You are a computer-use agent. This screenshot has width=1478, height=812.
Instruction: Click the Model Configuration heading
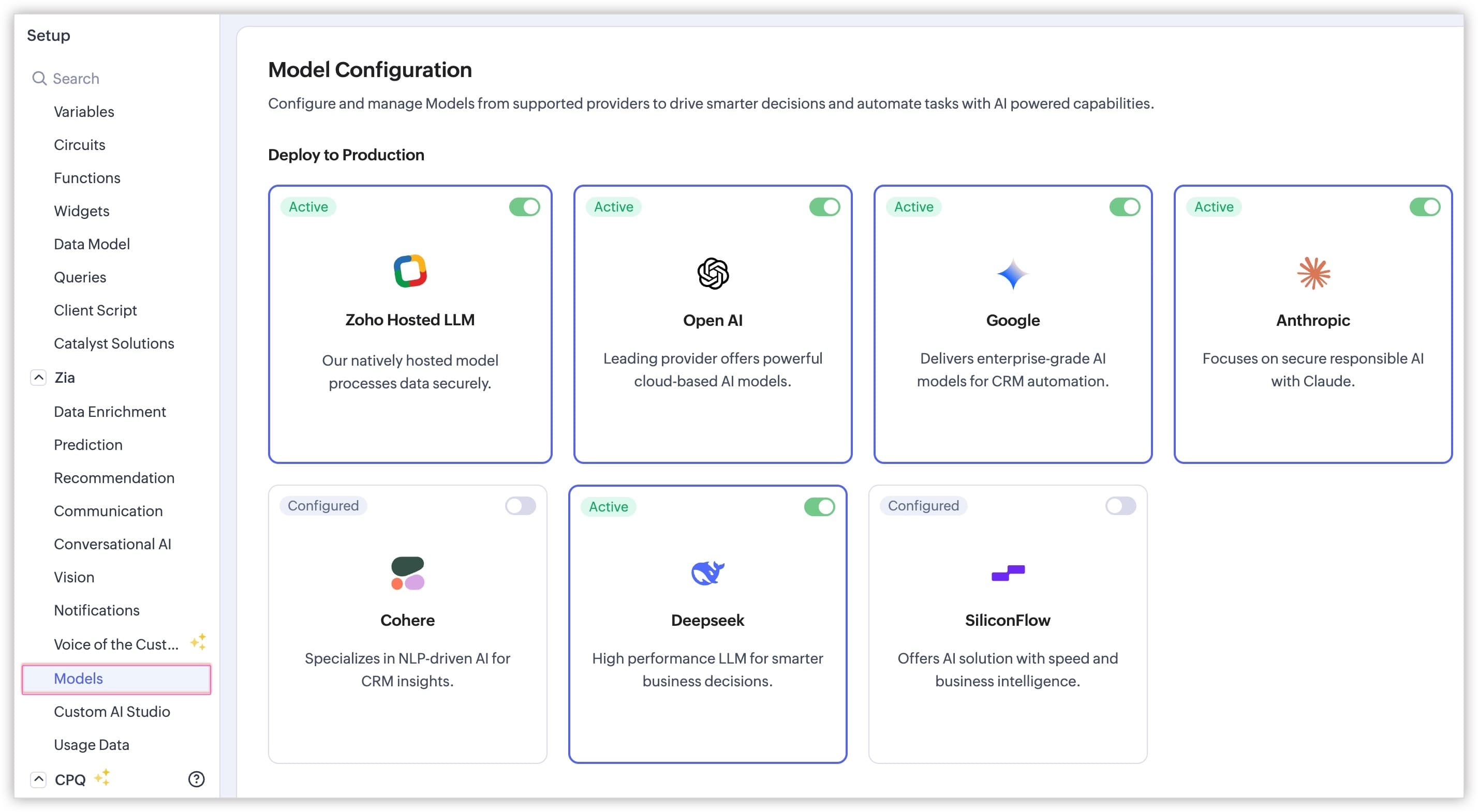coord(370,70)
